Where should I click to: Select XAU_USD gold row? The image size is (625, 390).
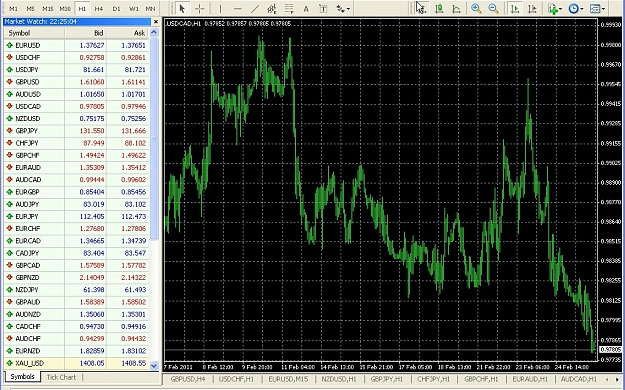click(77, 363)
